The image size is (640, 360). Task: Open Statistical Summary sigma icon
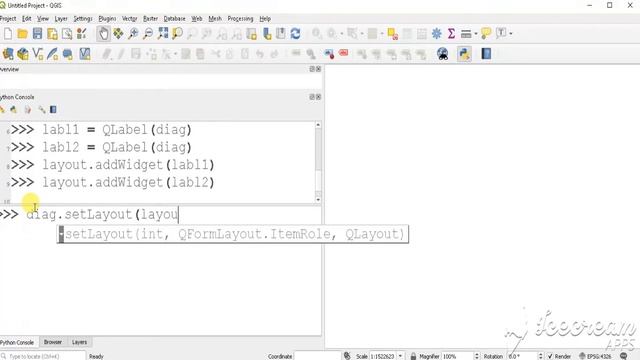click(451, 33)
